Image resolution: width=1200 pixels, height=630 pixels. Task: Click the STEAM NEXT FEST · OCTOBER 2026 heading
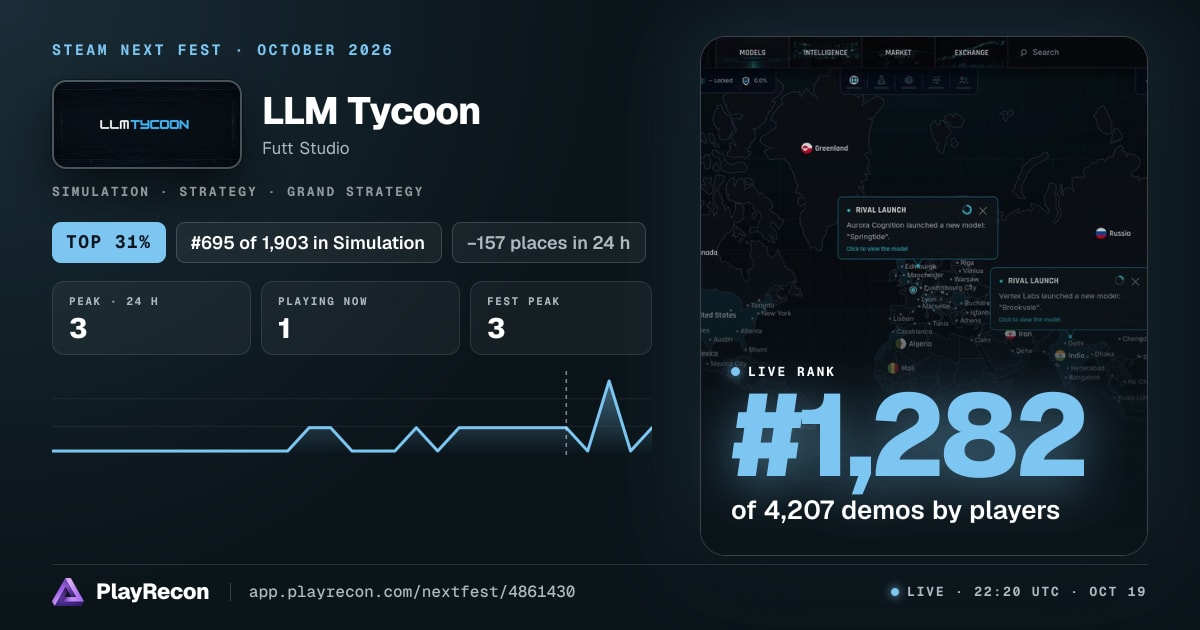tap(222, 50)
